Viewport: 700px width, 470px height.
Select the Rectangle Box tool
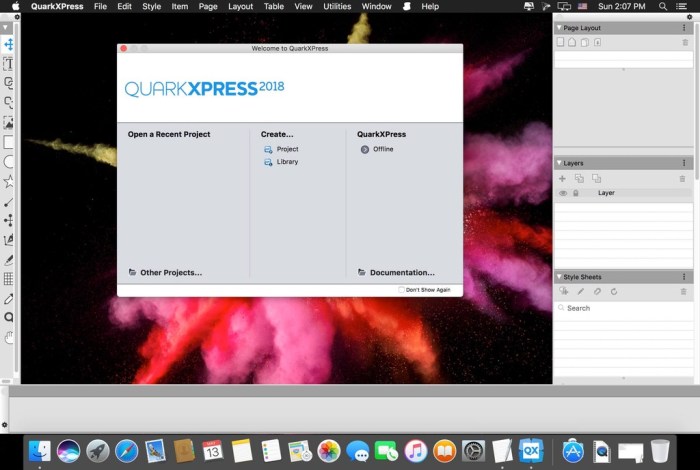(8, 142)
